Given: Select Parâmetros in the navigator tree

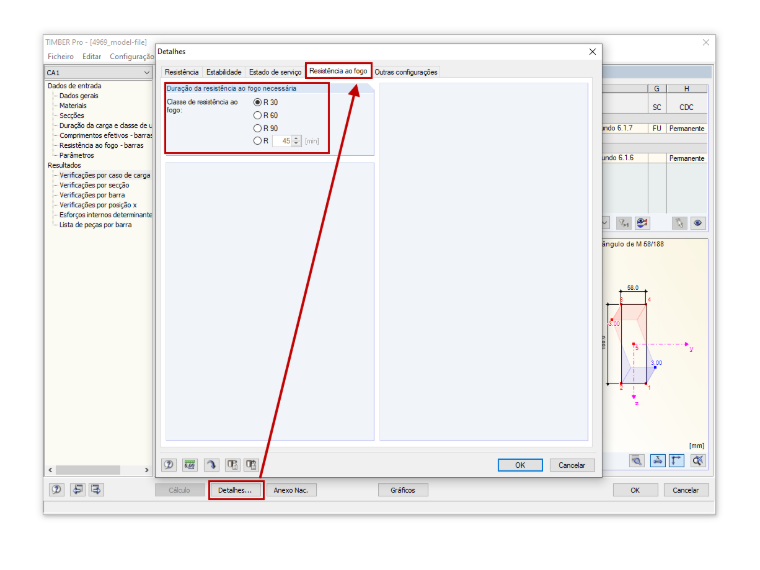Looking at the screenshot, I should pos(77,155).
